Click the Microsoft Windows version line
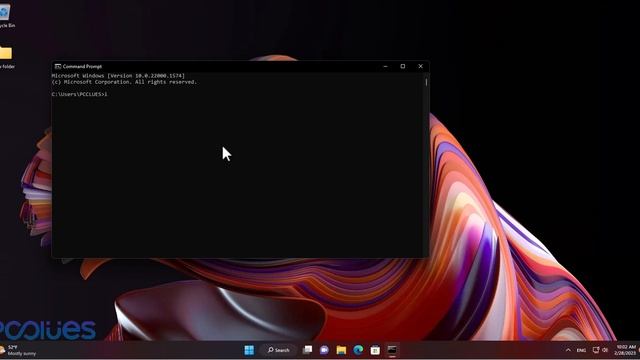 click(118, 76)
